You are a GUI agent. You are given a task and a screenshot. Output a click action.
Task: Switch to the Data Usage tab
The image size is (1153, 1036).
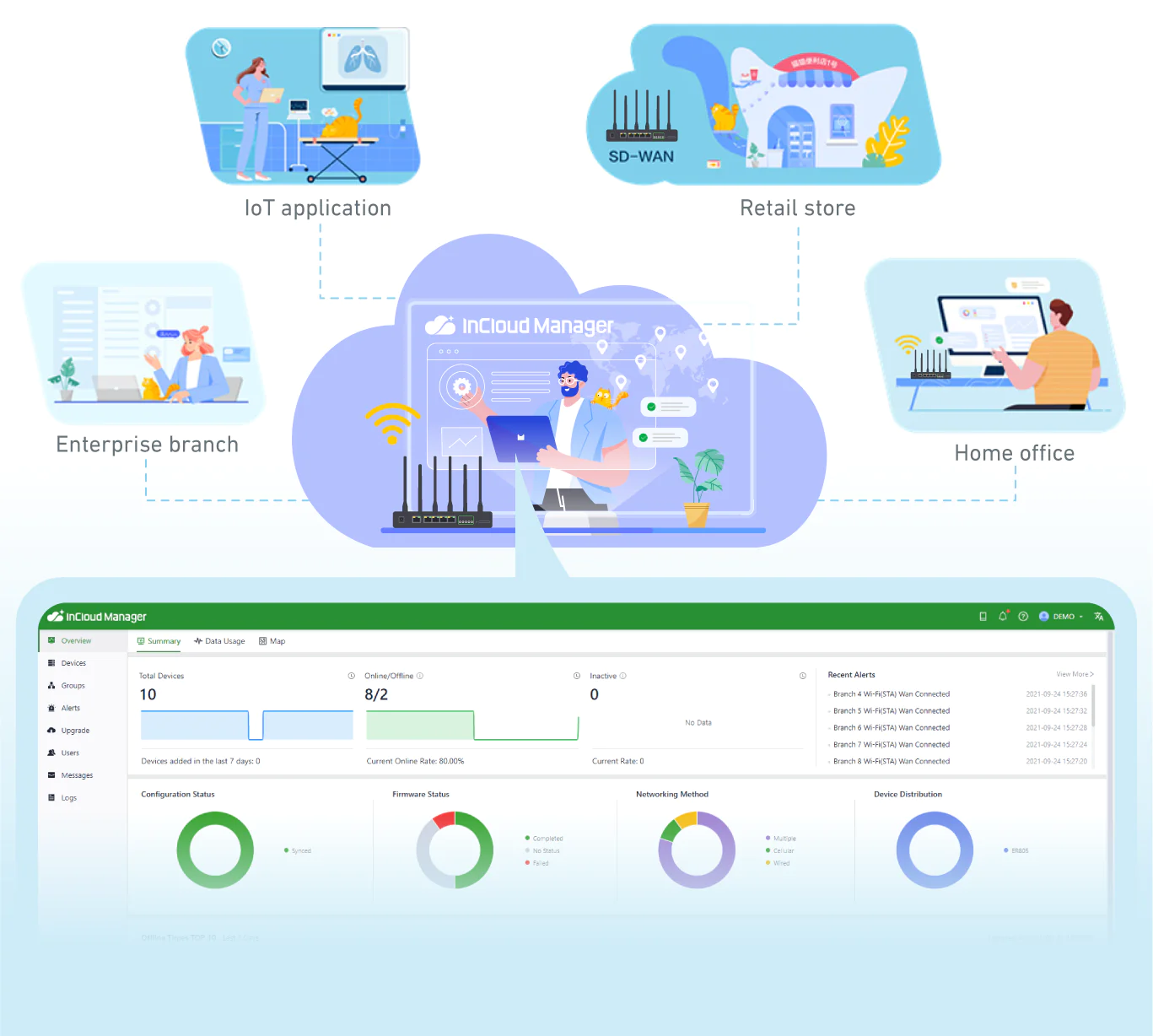click(219, 641)
